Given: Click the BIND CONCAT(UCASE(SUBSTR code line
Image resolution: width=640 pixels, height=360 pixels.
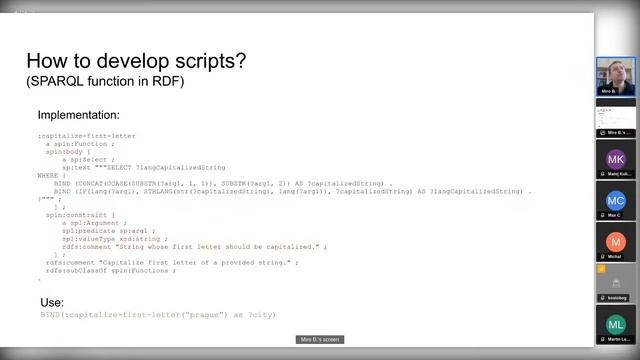Looking at the screenshot, I should tap(223, 184).
